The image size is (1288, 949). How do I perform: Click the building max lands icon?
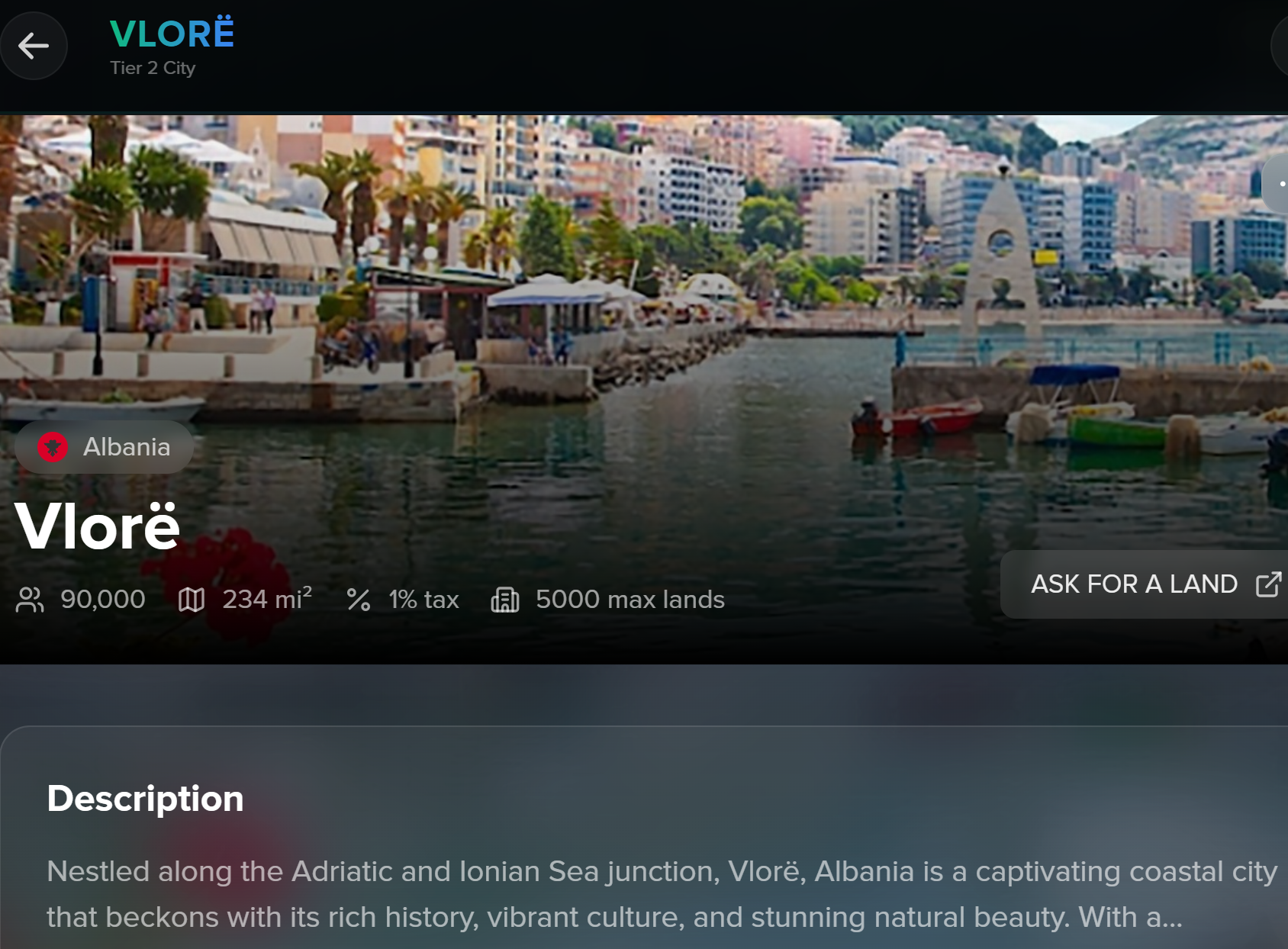click(505, 600)
